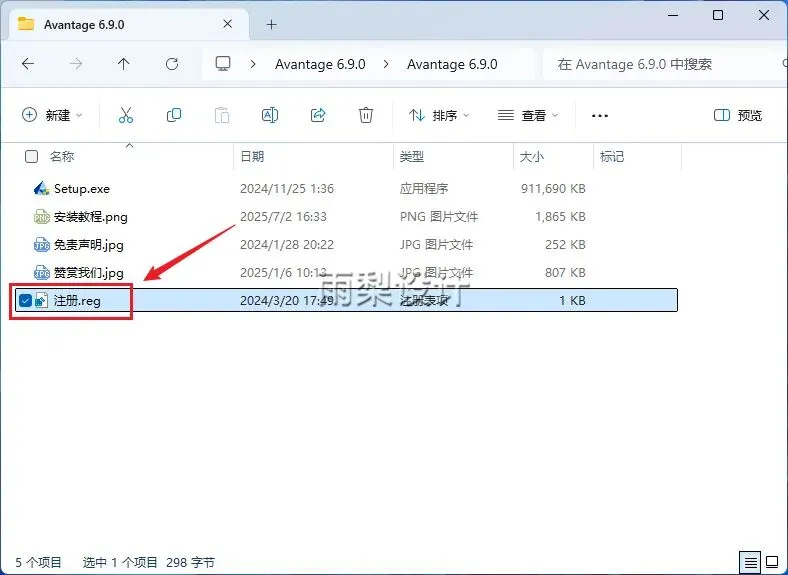The height and width of the screenshot is (575, 788).
Task: Go up one folder level
Action: pyautogui.click(x=123, y=64)
